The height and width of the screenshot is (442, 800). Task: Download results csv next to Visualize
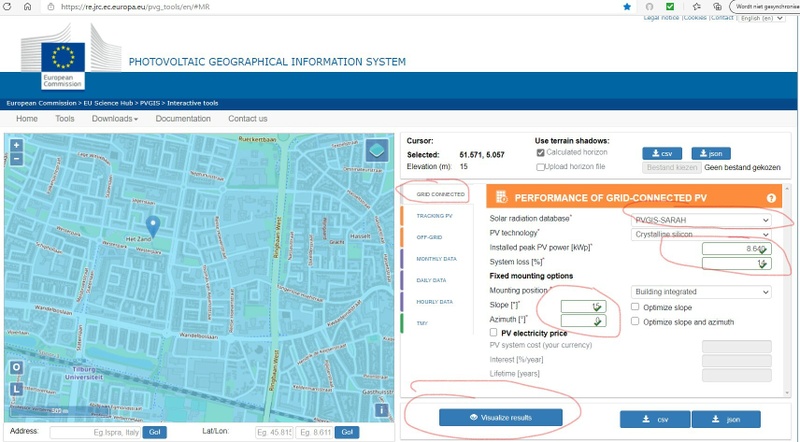coord(655,420)
